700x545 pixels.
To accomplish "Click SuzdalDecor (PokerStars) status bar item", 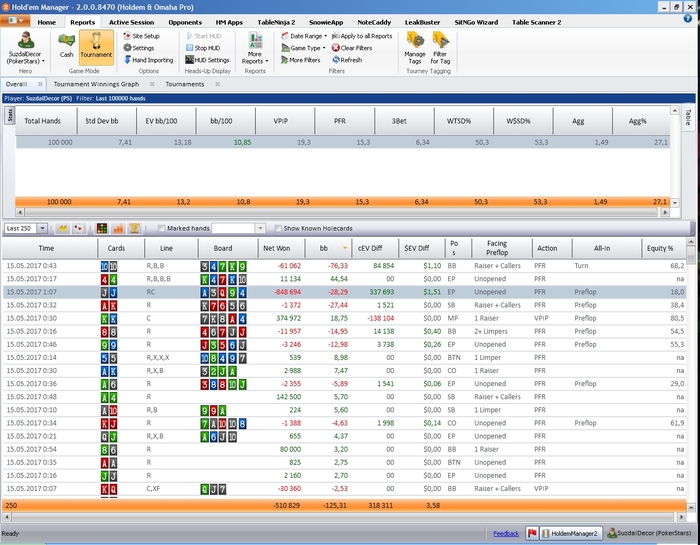I will click(x=649, y=533).
